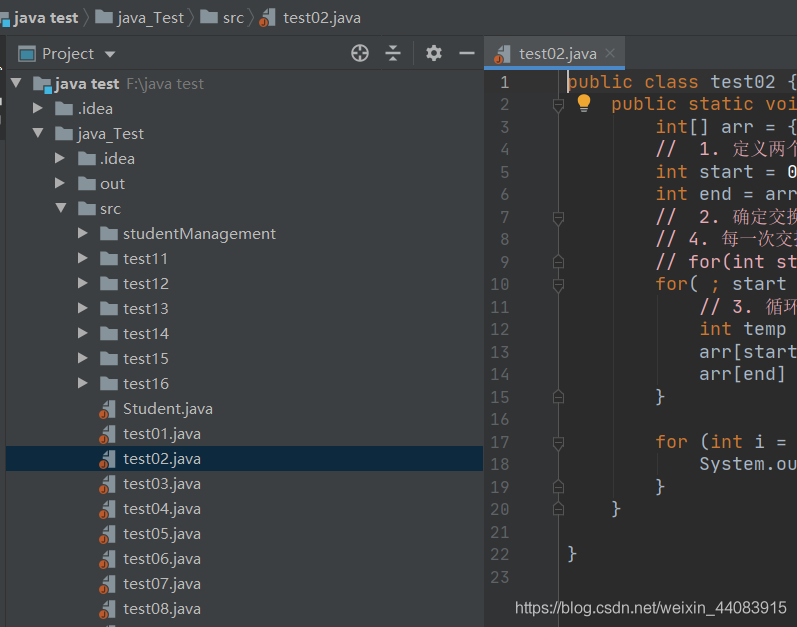Expand the studentManagement folder arrow
This screenshot has height=627, width=797.
[x=83, y=233]
